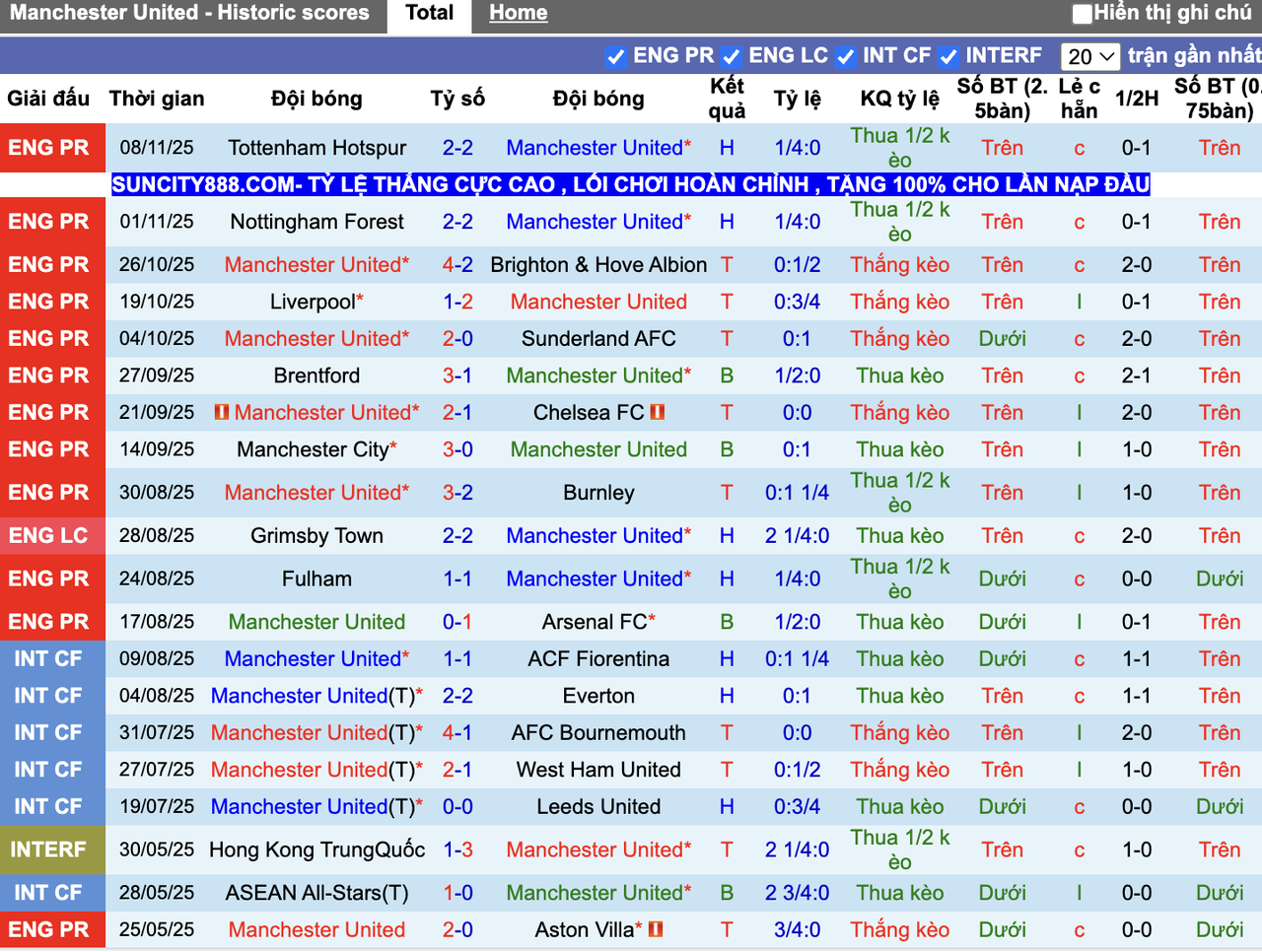Select the INT CF cell on 09/08/25 row

click(x=52, y=659)
